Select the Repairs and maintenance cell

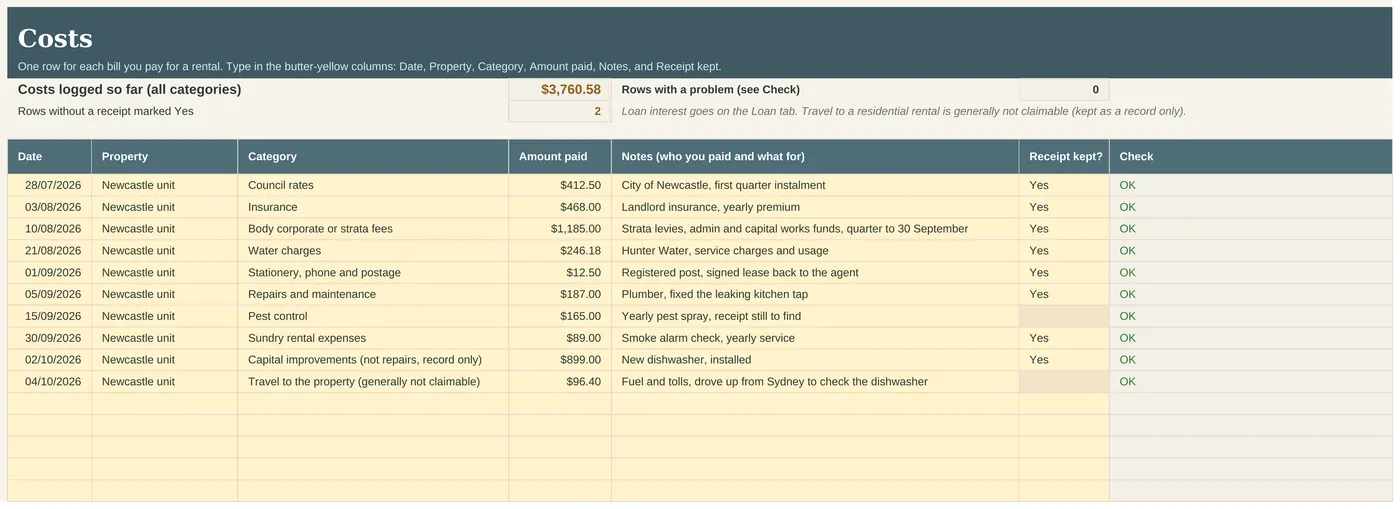coord(373,295)
